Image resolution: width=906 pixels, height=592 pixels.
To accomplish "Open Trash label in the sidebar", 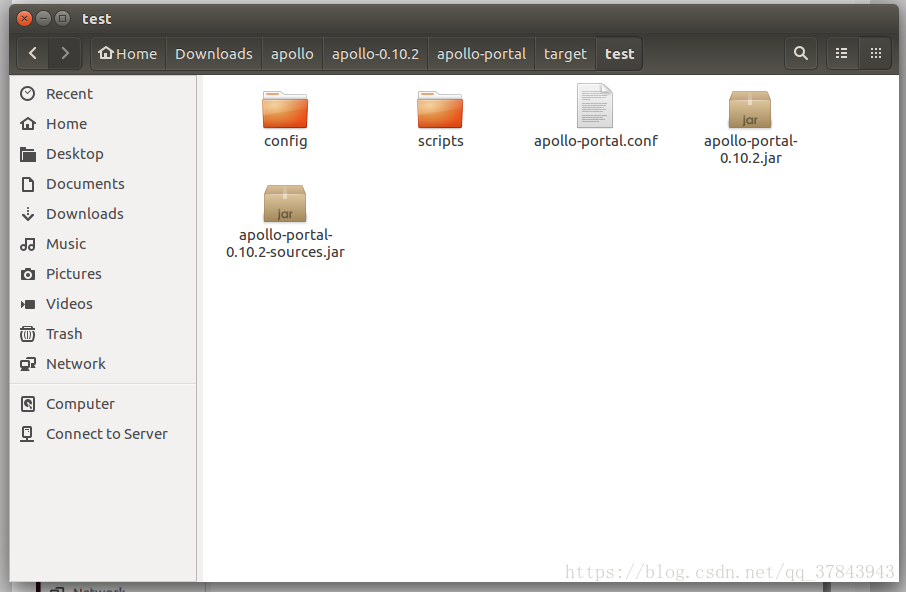I will 64,334.
